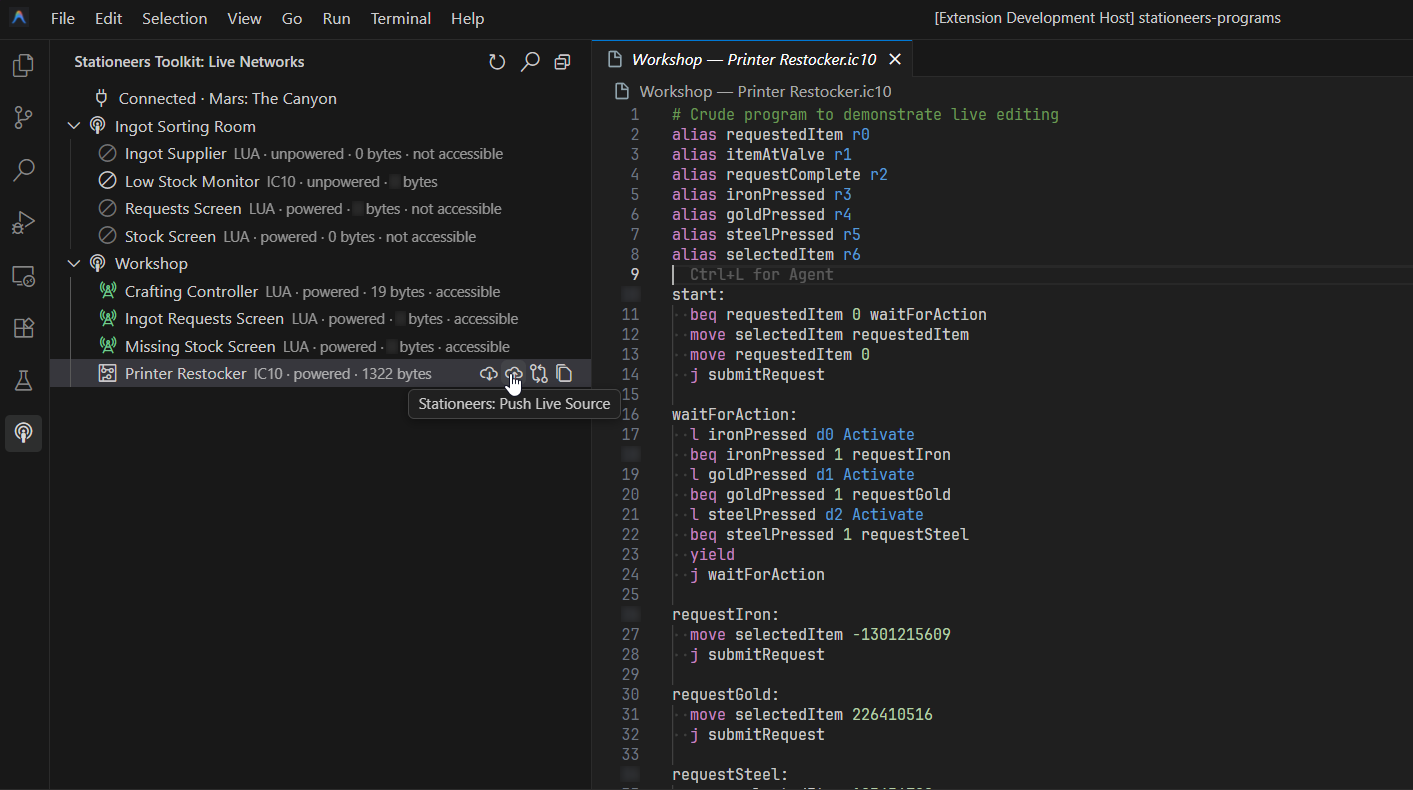The height and width of the screenshot is (790, 1413).
Task: Click the 'requestGold:' label in the code
Action: coord(725,694)
